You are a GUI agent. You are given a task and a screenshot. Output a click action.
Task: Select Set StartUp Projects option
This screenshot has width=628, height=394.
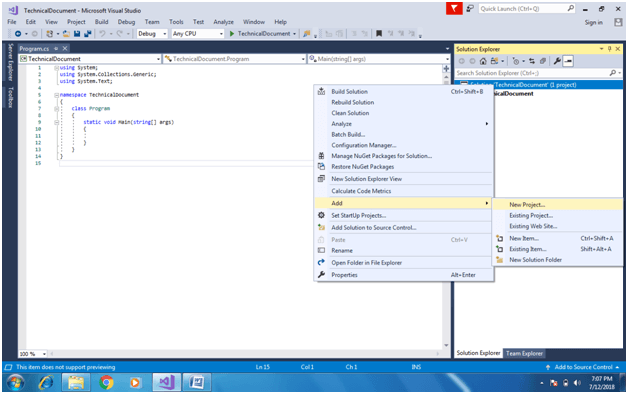pyautogui.click(x=404, y=215)
